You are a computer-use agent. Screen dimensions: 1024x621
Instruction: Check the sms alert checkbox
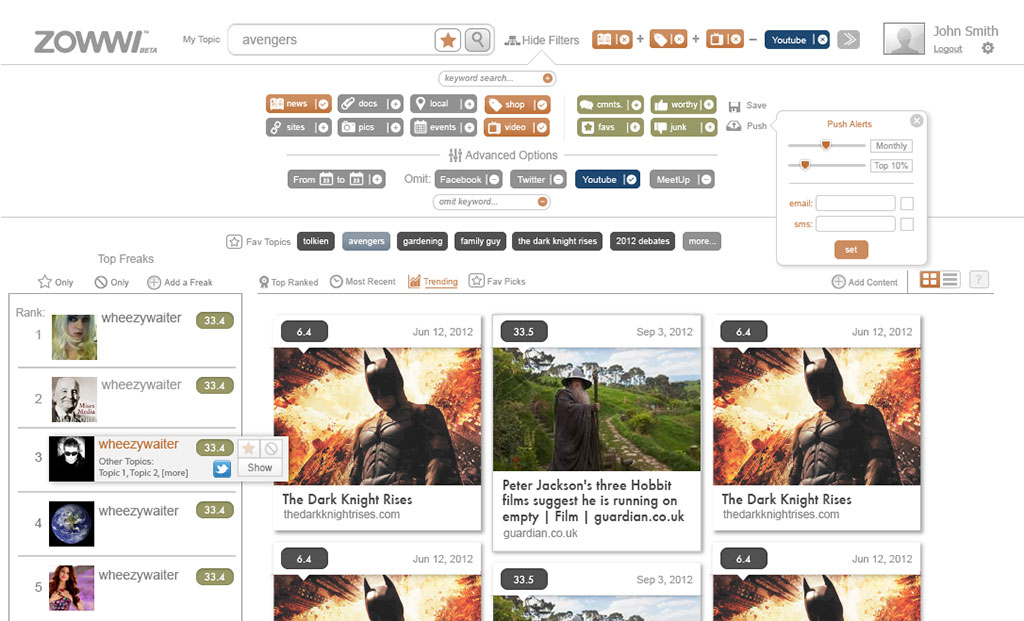pos(907,225)
